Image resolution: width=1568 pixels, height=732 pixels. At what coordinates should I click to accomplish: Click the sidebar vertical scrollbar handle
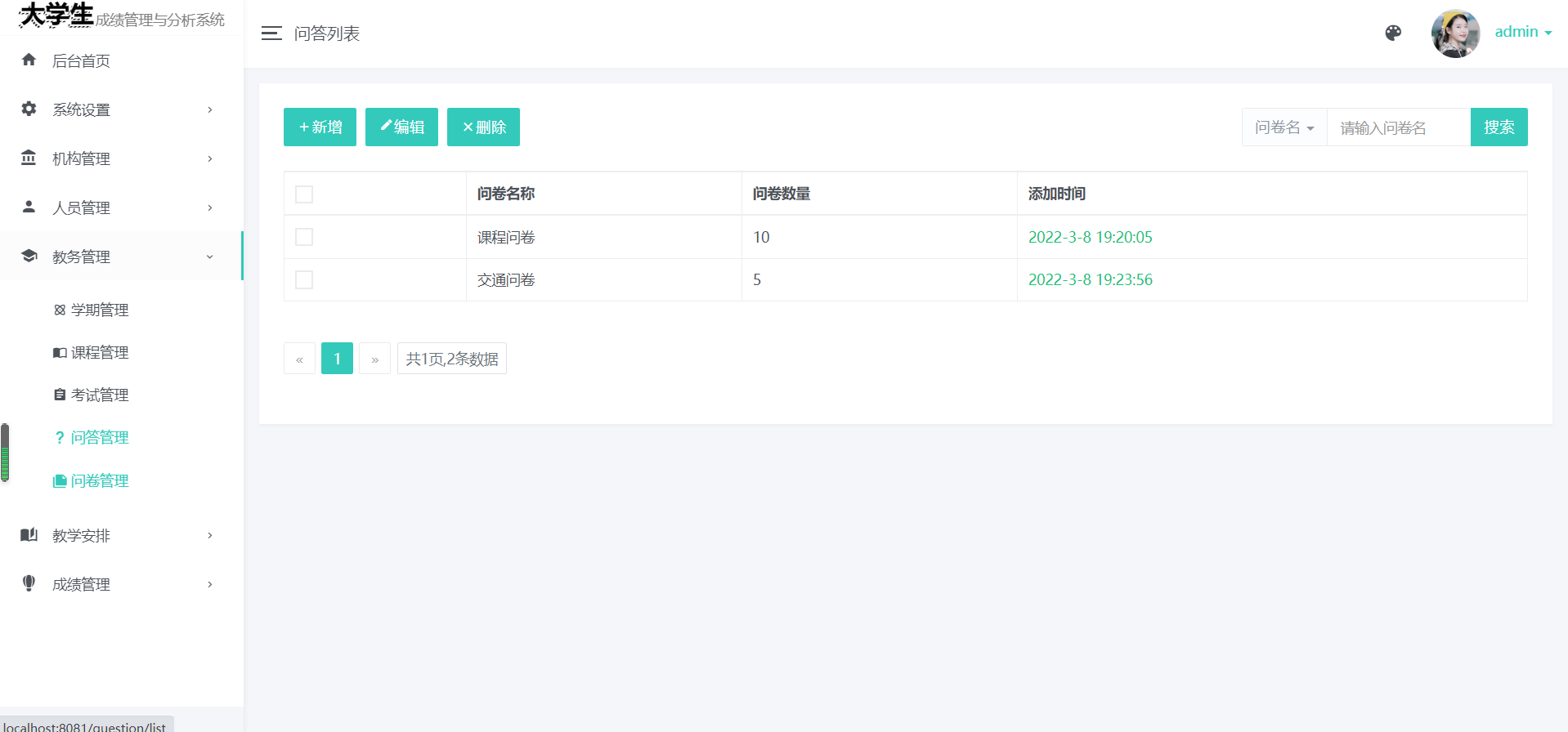pos(5,452)
